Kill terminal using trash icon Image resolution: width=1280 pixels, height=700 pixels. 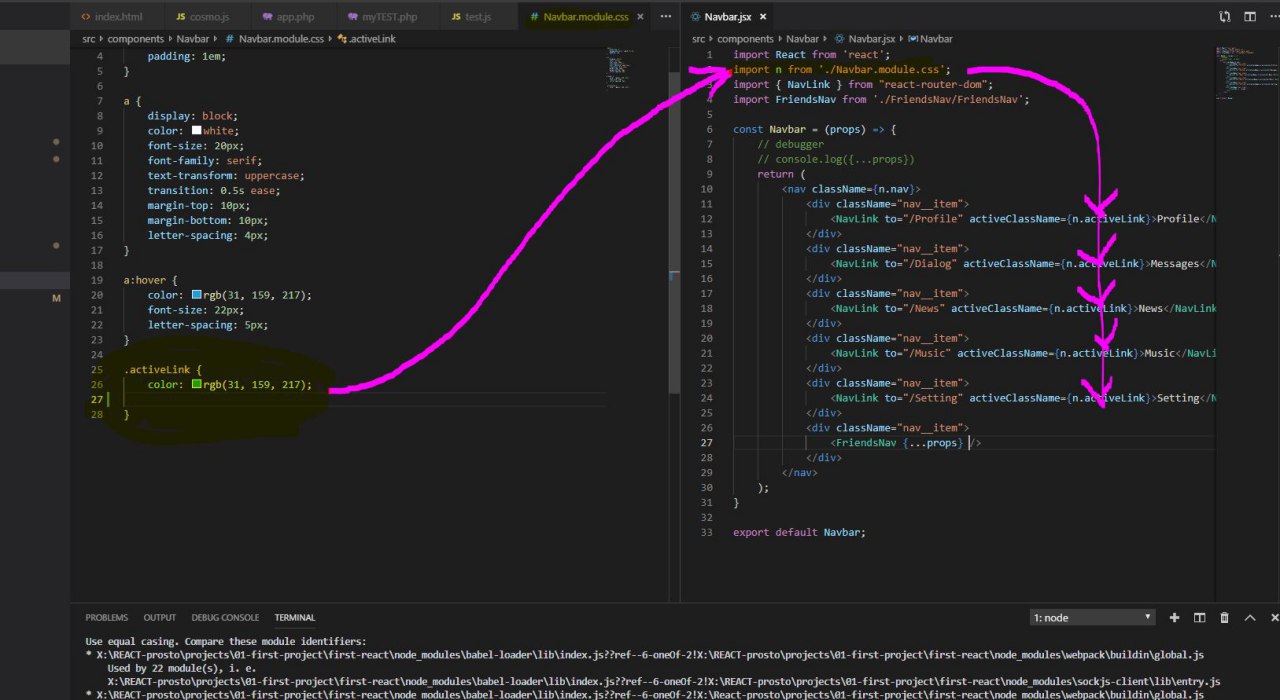(1224, 618)
